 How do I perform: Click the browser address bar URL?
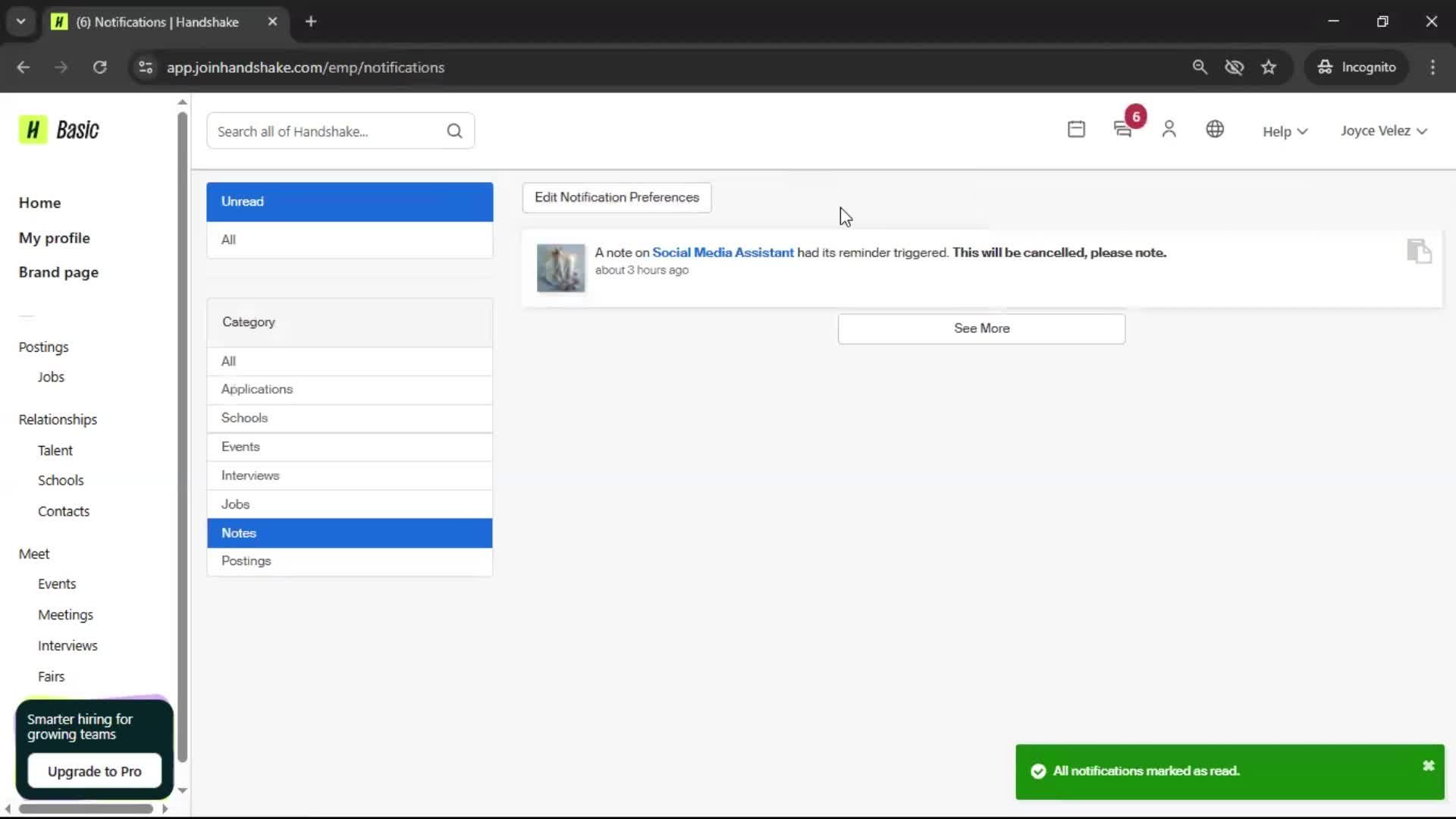306,67
